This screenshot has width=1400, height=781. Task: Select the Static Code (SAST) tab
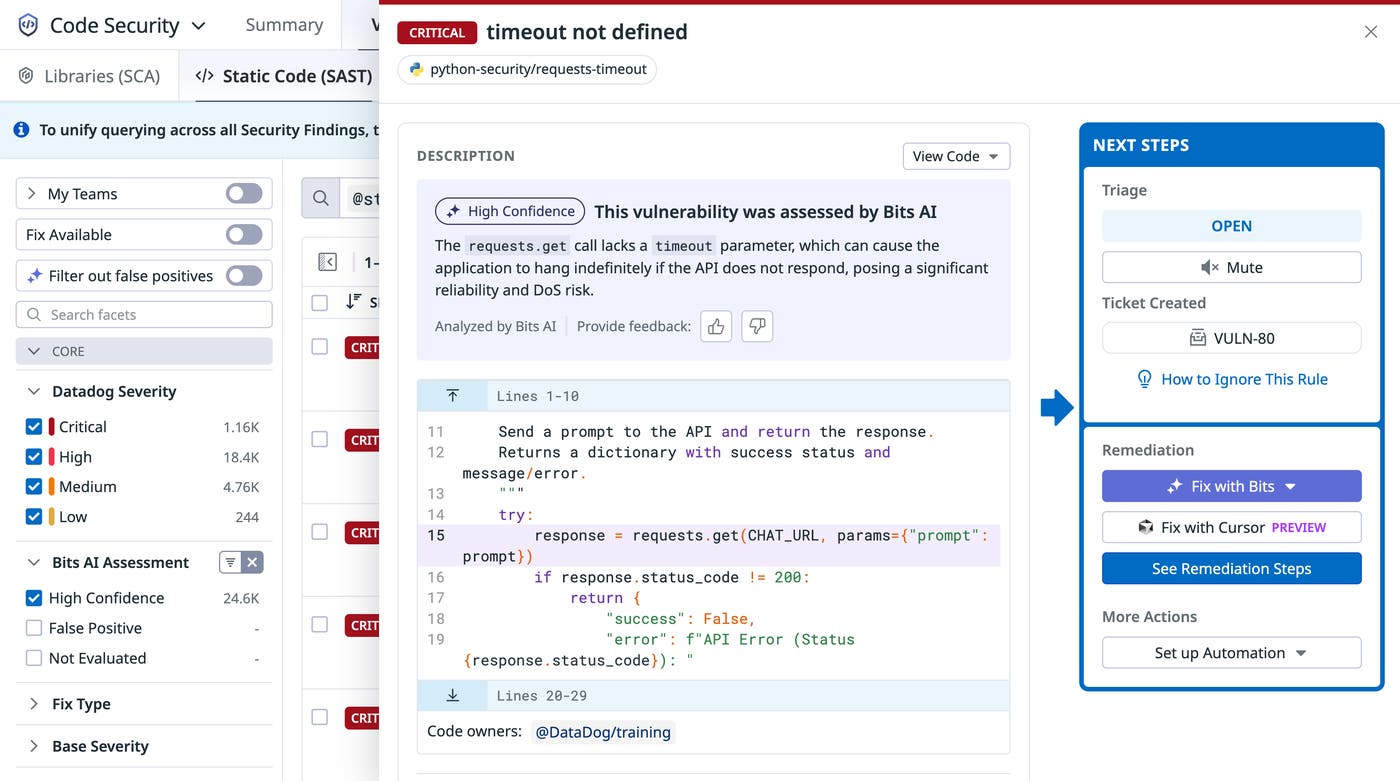284,76
